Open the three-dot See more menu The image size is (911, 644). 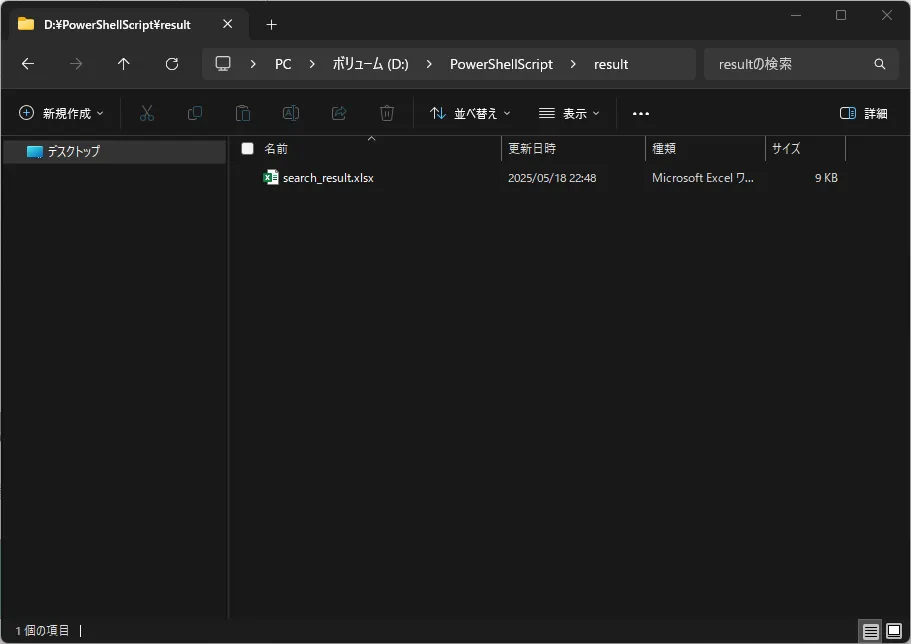[641, 113]
